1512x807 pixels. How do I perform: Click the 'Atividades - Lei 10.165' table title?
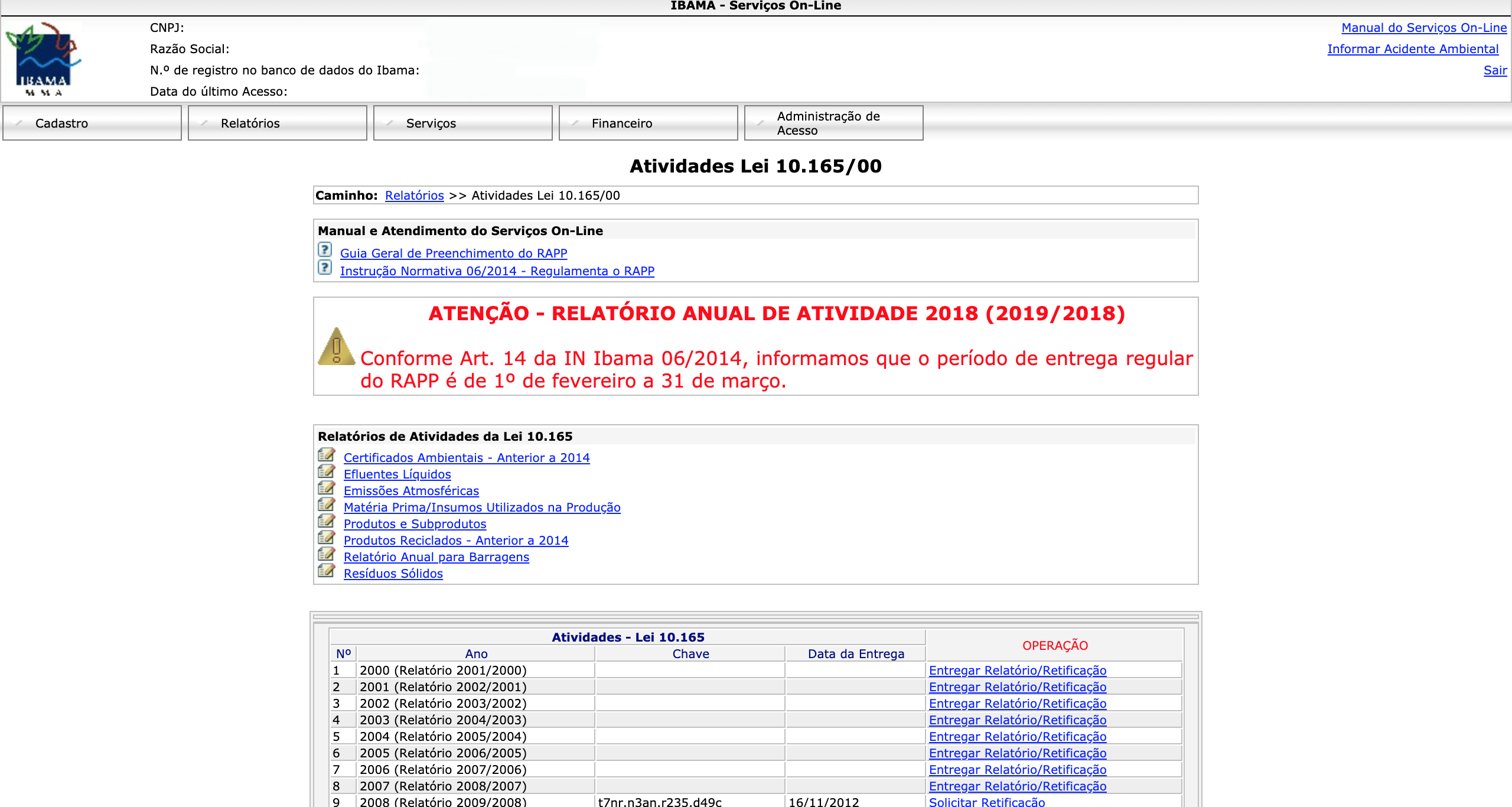tap(628, 637)
